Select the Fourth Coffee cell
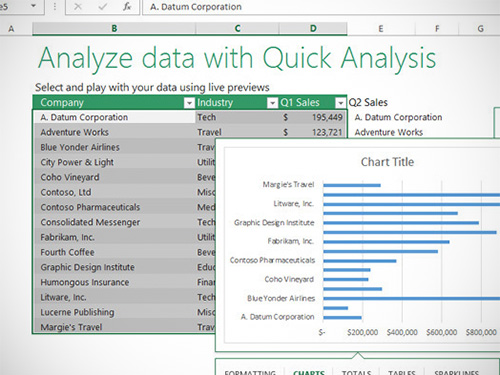Image resolution: width=500 pixels, height=375 pixels. 114,252
